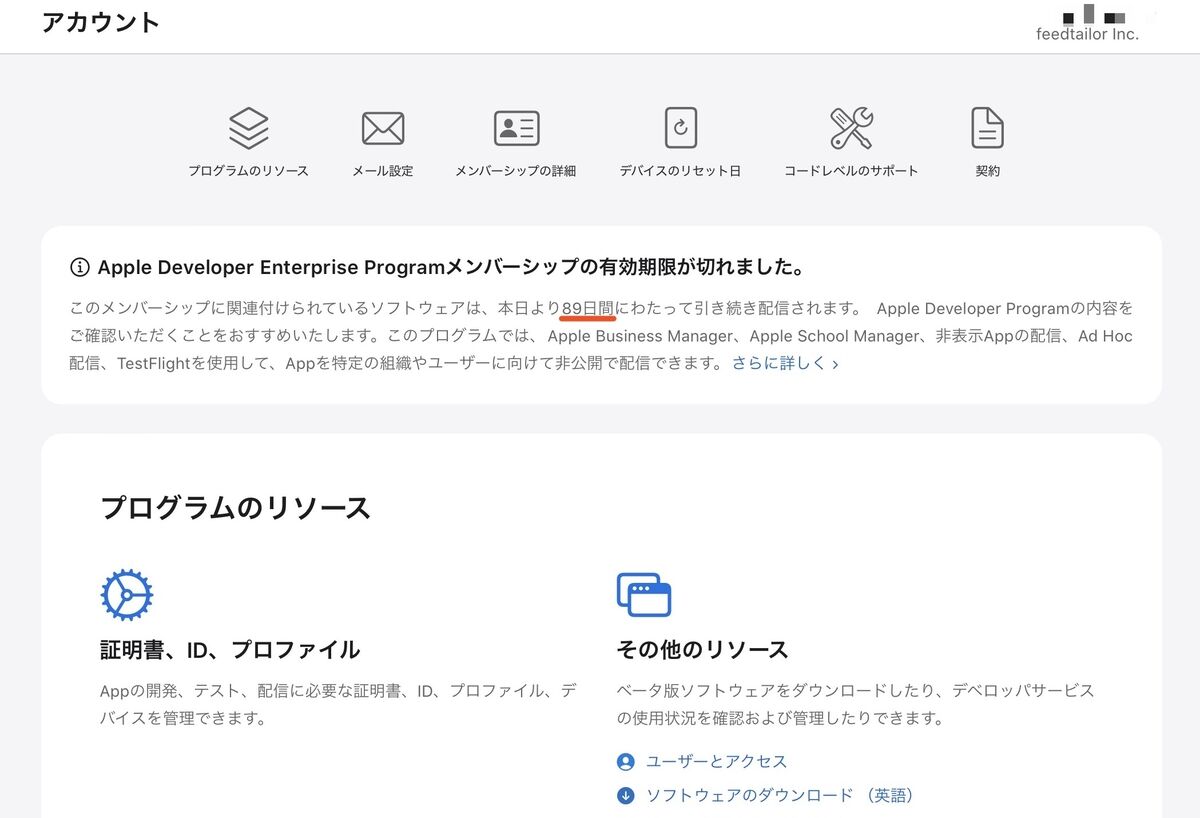
Task: Click the プログラムのリソース label in top navigation
Action: (x=249, y=171)
